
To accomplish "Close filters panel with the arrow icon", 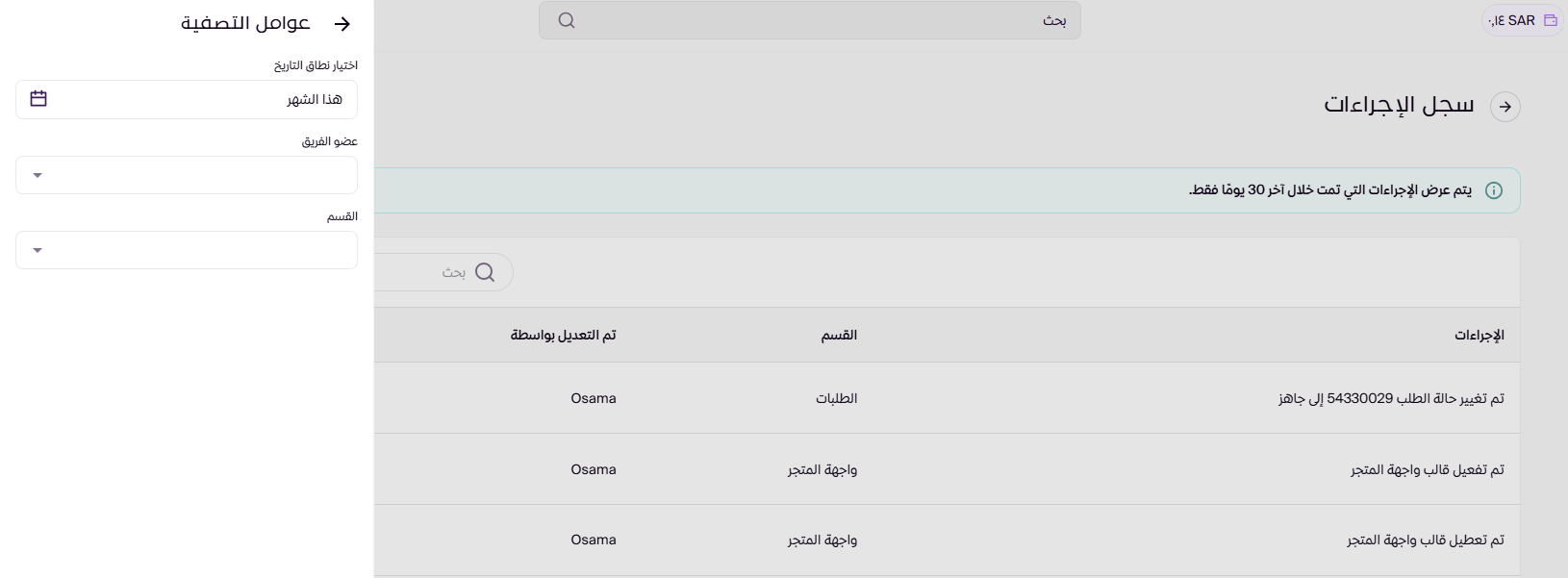I will pyautogui.click(x=341, y=24).
